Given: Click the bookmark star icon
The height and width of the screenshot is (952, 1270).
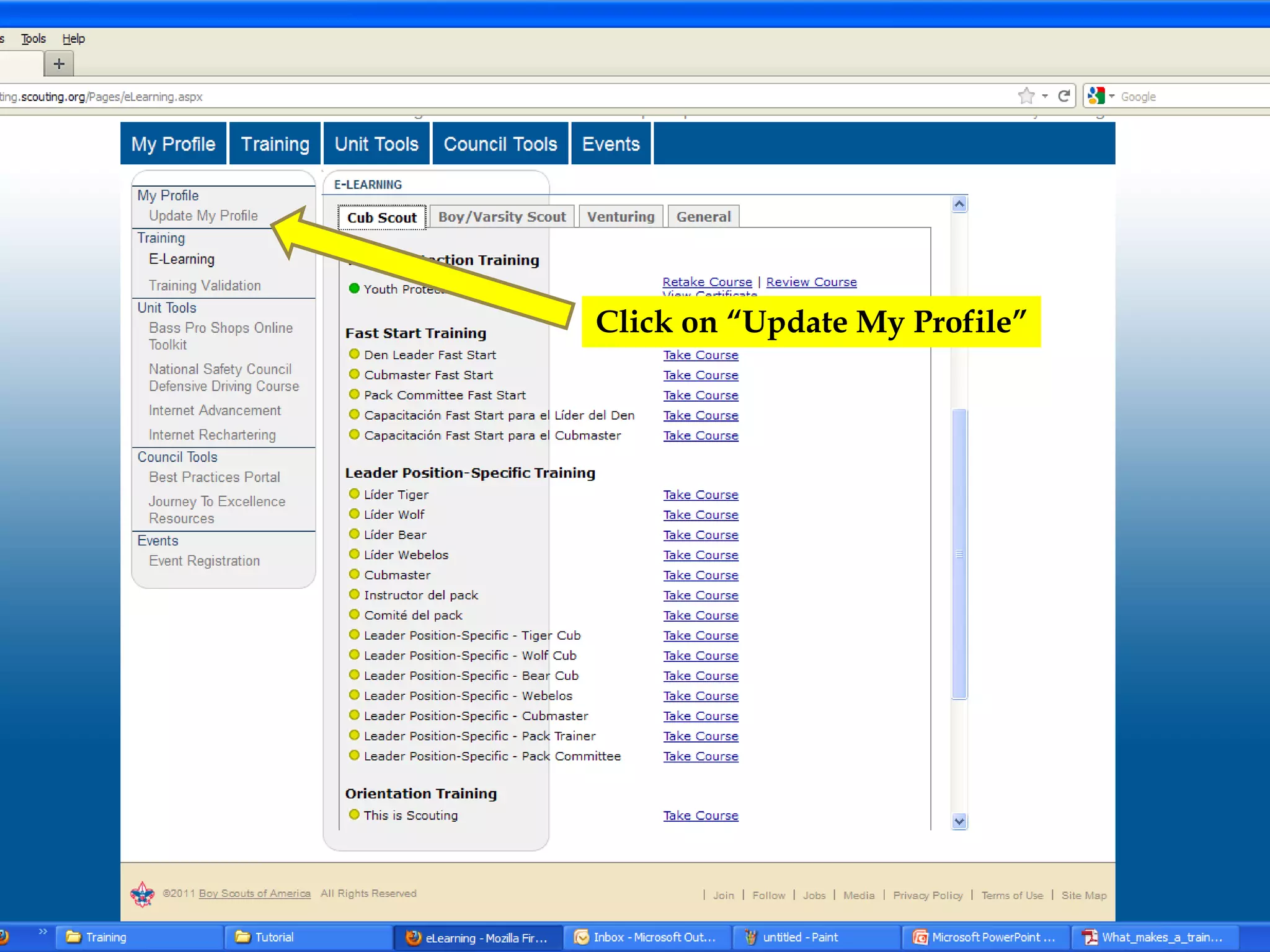Looking at the screenshot, I should coord(1026,96).
